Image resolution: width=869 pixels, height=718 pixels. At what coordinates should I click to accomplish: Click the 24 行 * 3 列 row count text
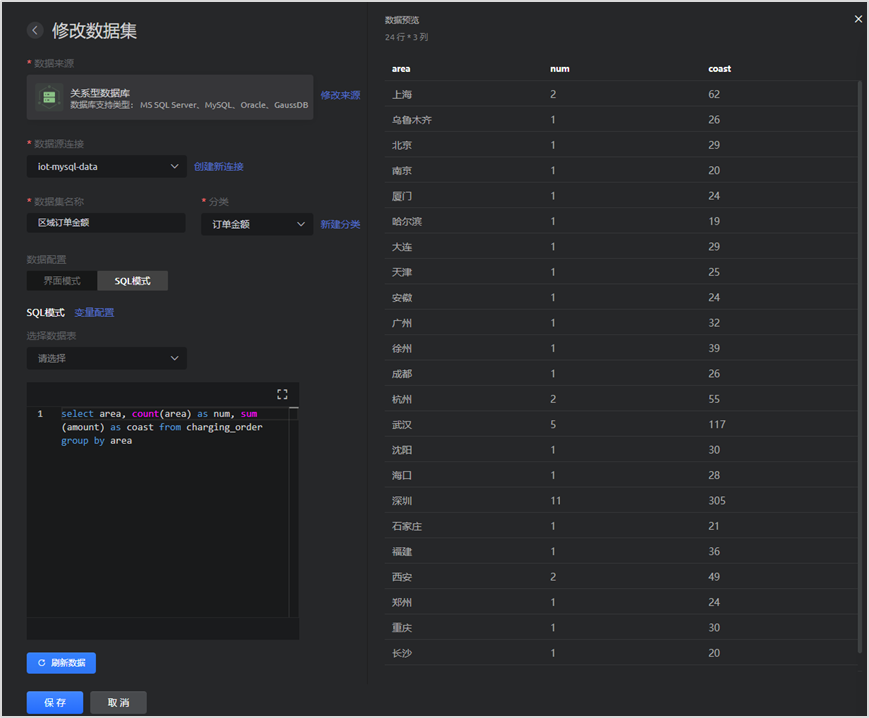[406, 37]
